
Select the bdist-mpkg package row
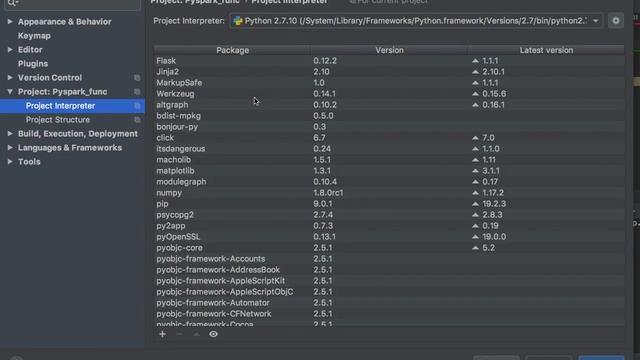(x=389, y=116)
